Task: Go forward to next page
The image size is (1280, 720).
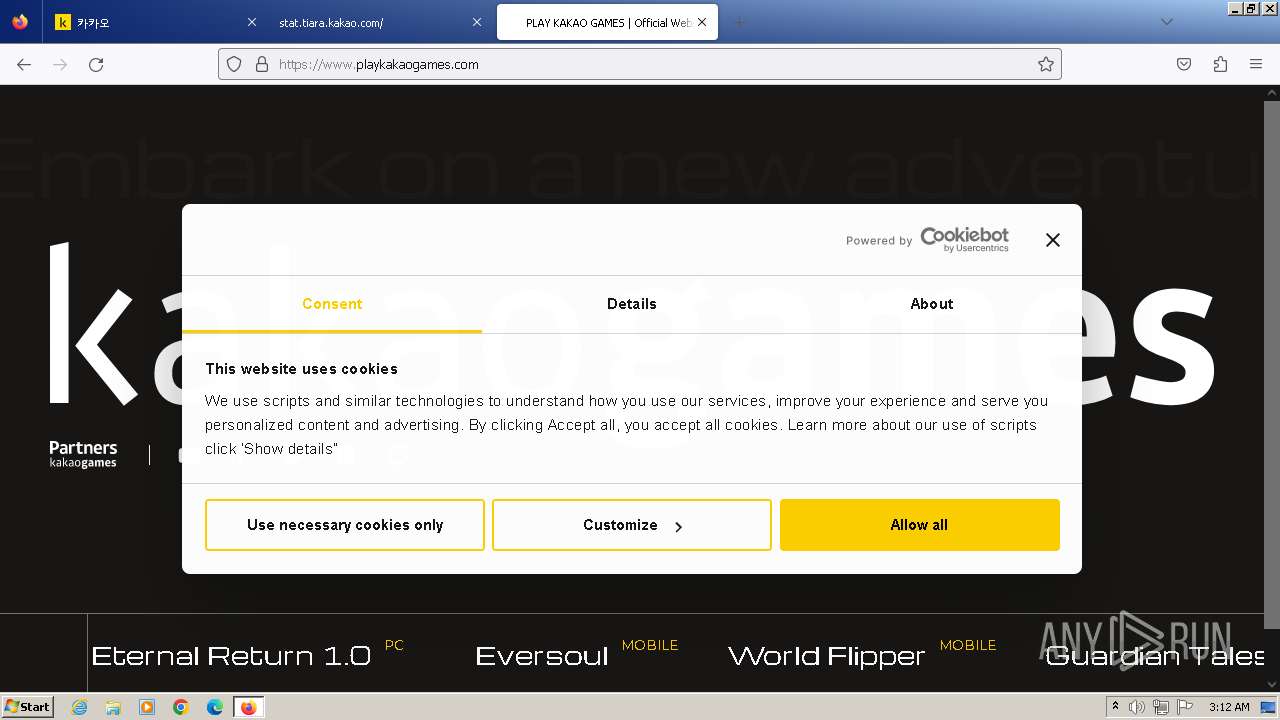Action: (60, 64)
